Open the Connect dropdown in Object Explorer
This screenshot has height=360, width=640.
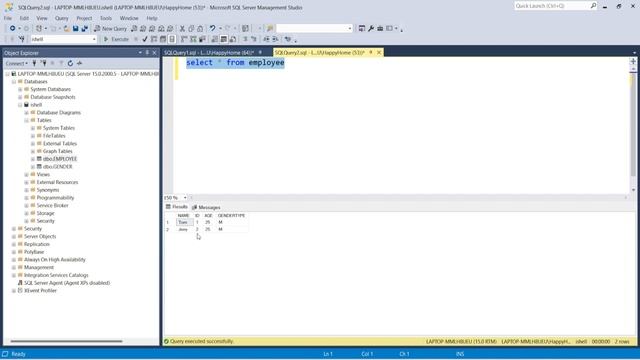(16, 63)
